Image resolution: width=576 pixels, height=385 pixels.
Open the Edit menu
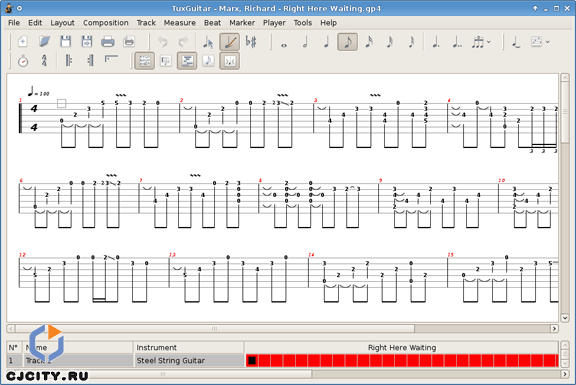pyautogui.click(x=35, y=23)
